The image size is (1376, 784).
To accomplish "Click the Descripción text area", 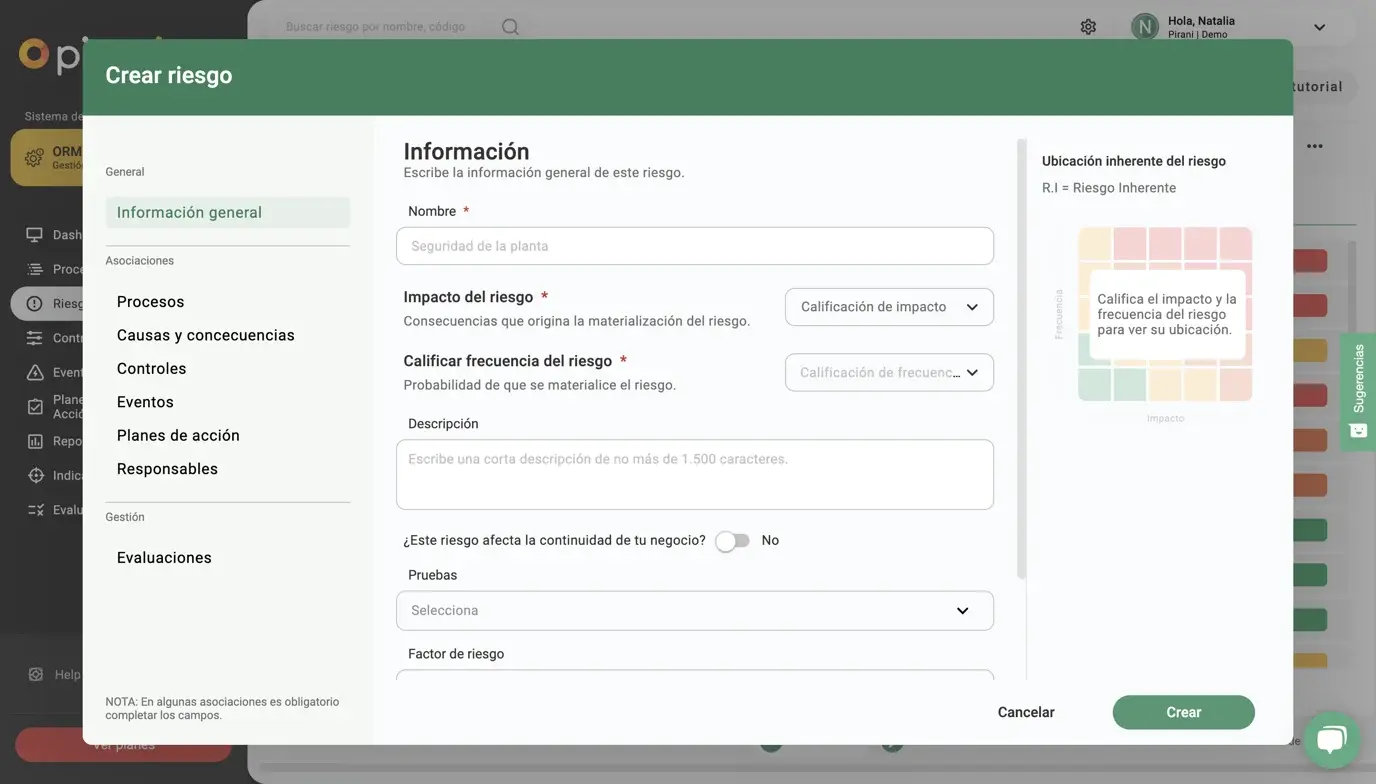I will (x=694, y=475).
